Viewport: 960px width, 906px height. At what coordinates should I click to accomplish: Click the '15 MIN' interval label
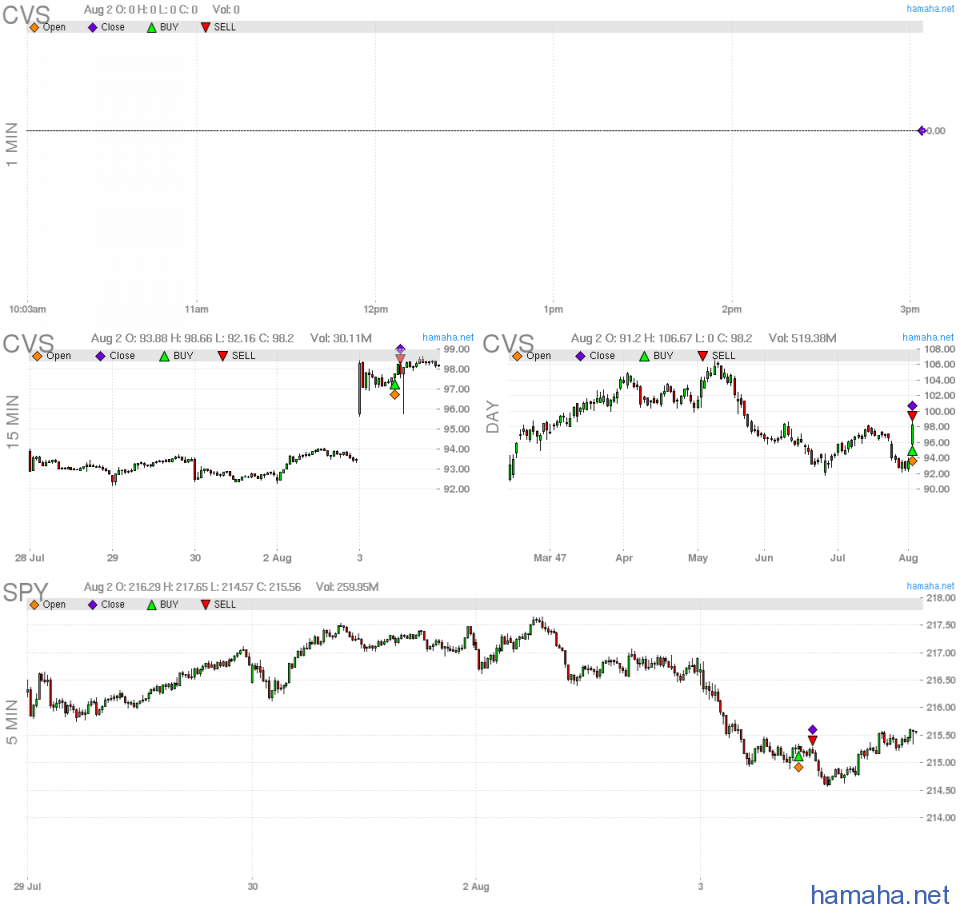pyautogui.click(x=12, y=422)
